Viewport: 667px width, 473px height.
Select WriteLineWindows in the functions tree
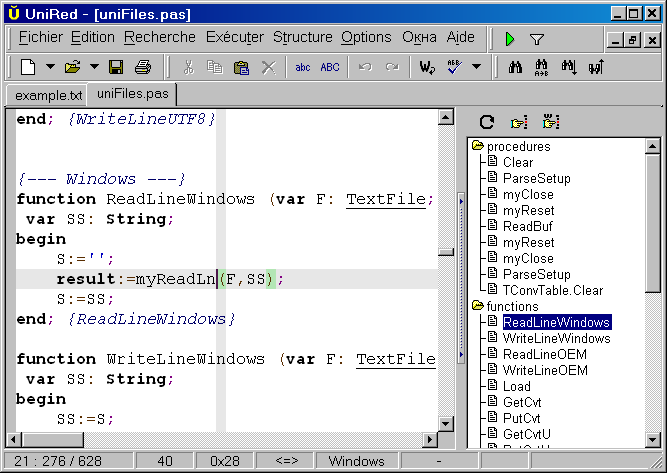pyautogui.click(x=556, y=338)
